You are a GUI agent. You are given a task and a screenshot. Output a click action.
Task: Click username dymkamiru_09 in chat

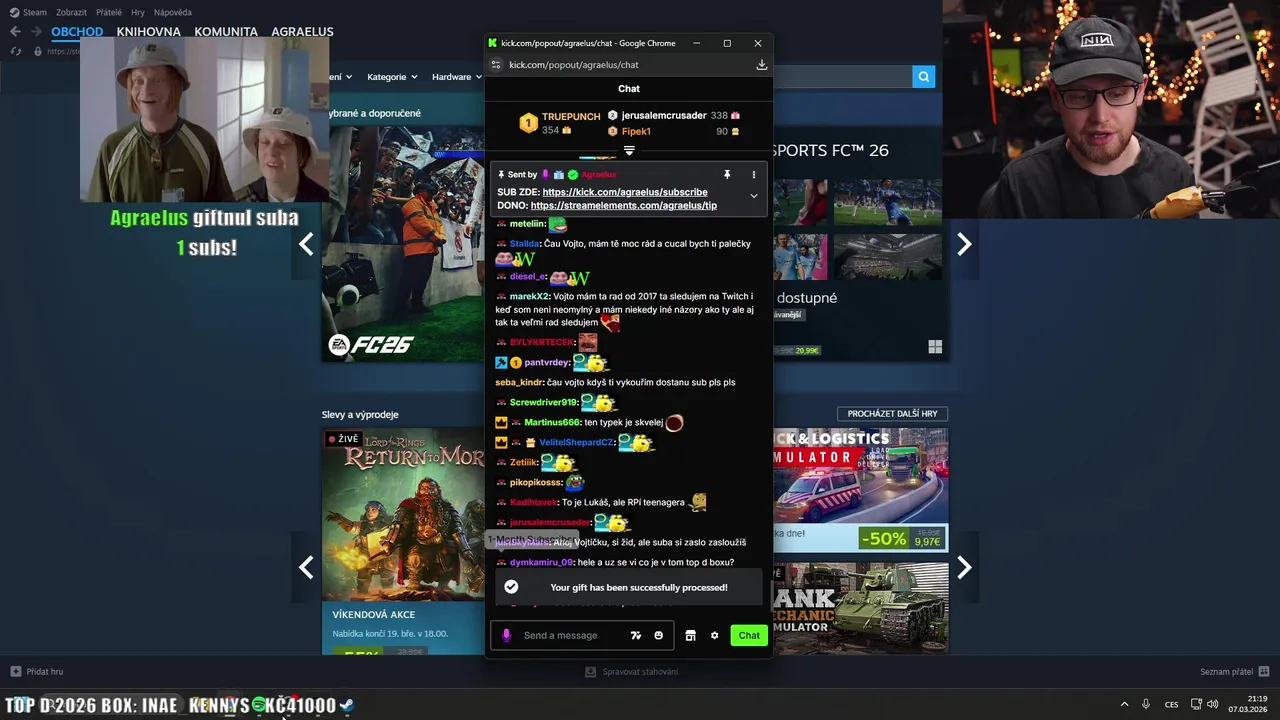pyautogui.click(x=541, y=562)
